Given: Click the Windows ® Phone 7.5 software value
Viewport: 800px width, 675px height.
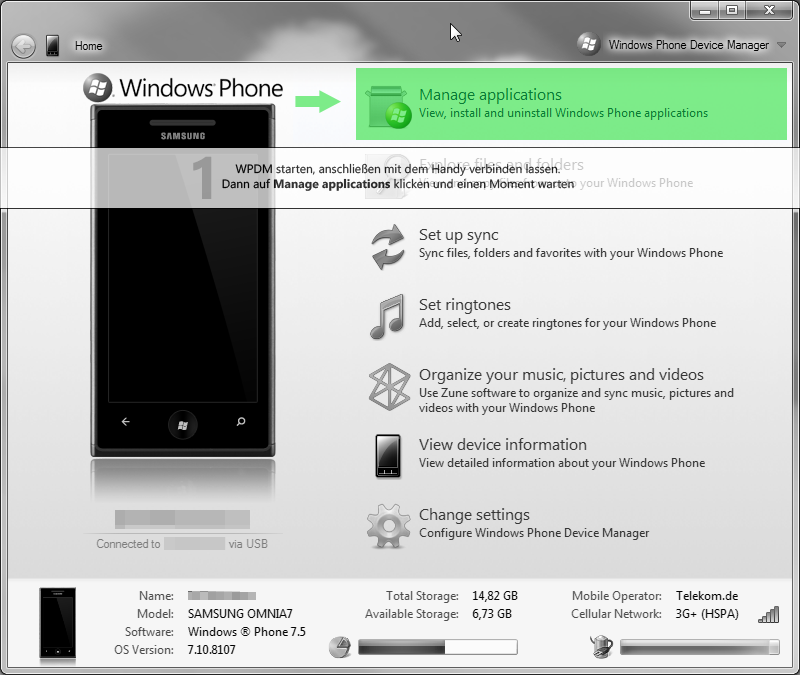Looking at the screenshot, I should click(x=246, y=632).
